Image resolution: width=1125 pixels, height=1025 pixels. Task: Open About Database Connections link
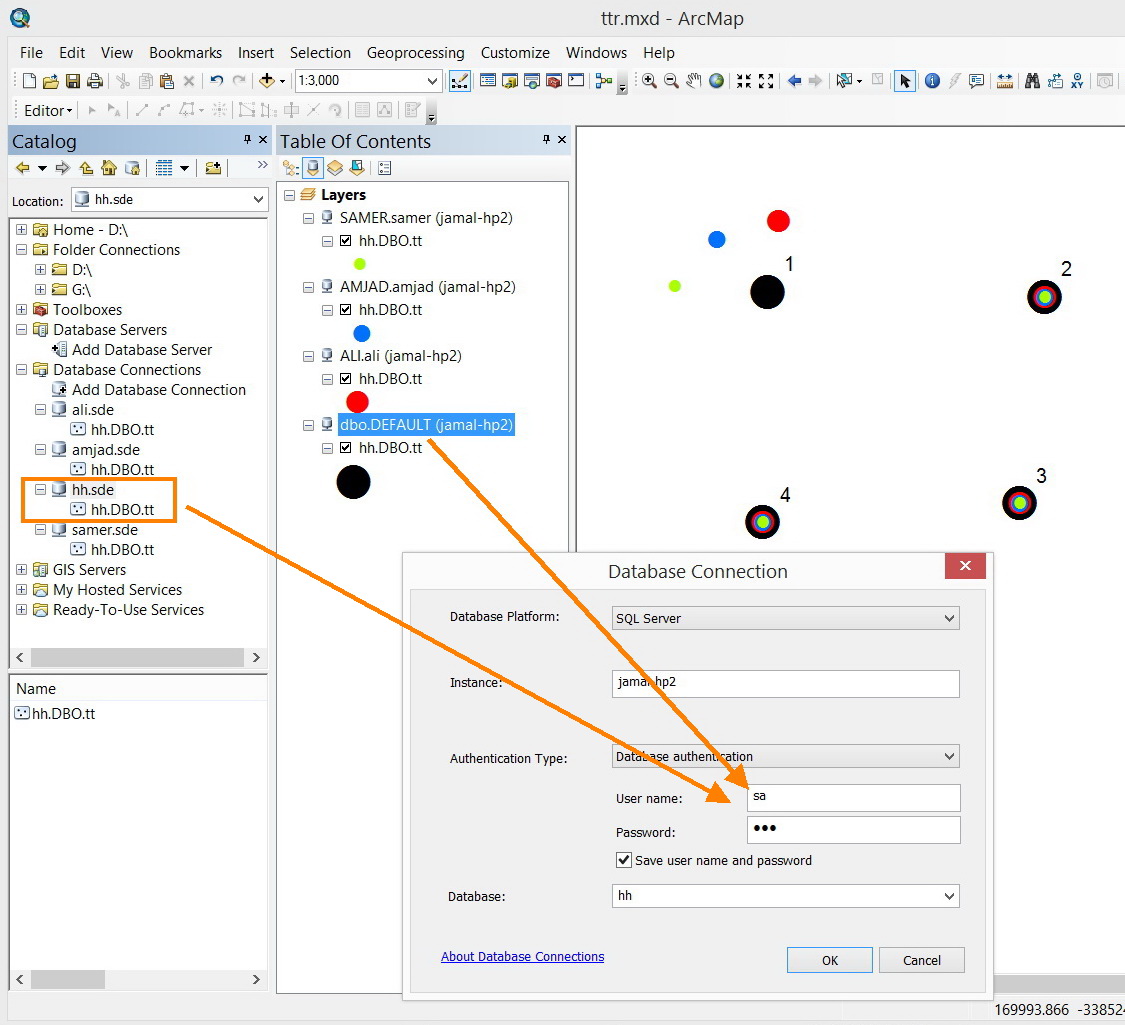[x=522, y=956]
